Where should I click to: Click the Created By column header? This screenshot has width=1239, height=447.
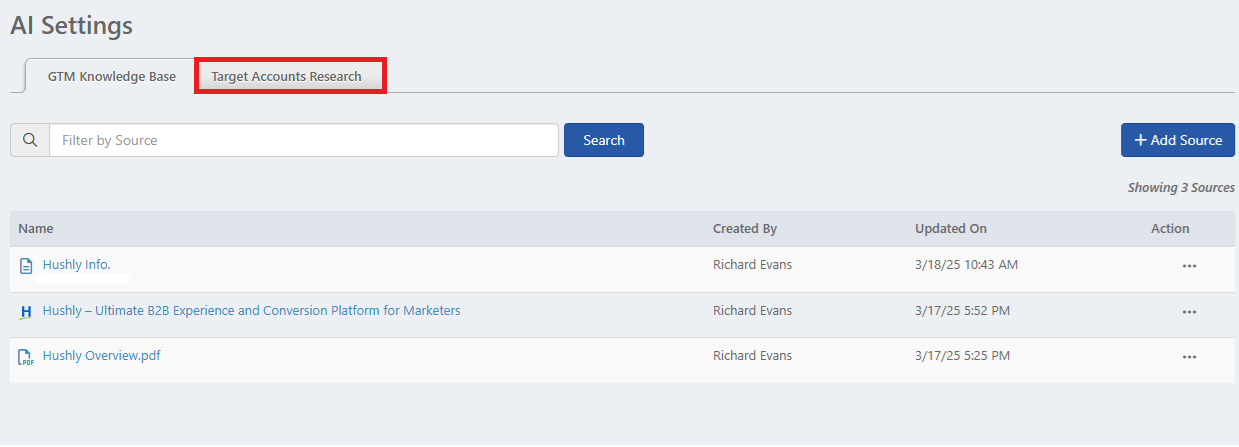click(x=745, y=229)
